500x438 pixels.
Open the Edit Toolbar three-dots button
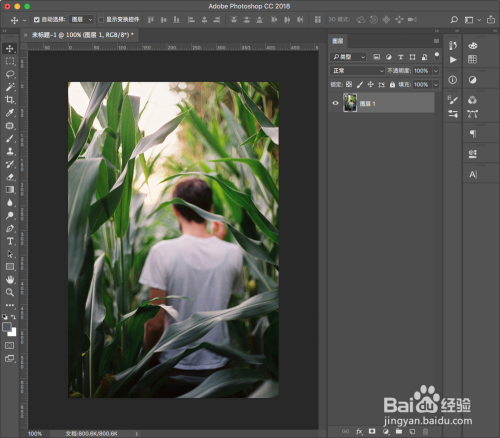pyautogui.click(x=10, y=305)
